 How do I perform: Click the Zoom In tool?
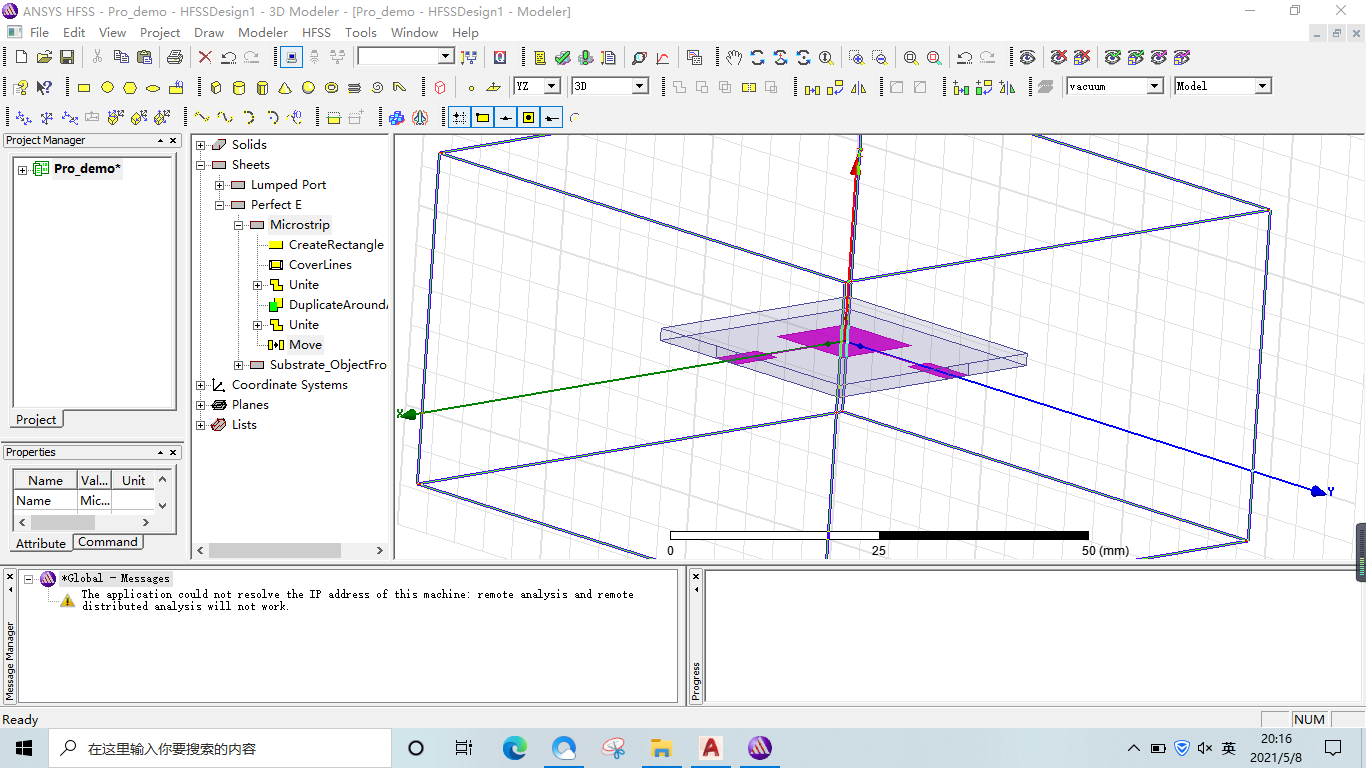(x=858, y=57)
